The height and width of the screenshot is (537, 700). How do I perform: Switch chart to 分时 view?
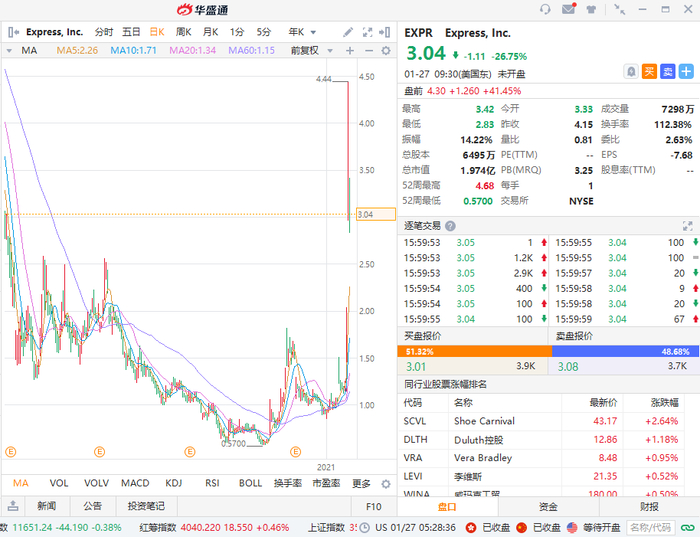point(104,32)
